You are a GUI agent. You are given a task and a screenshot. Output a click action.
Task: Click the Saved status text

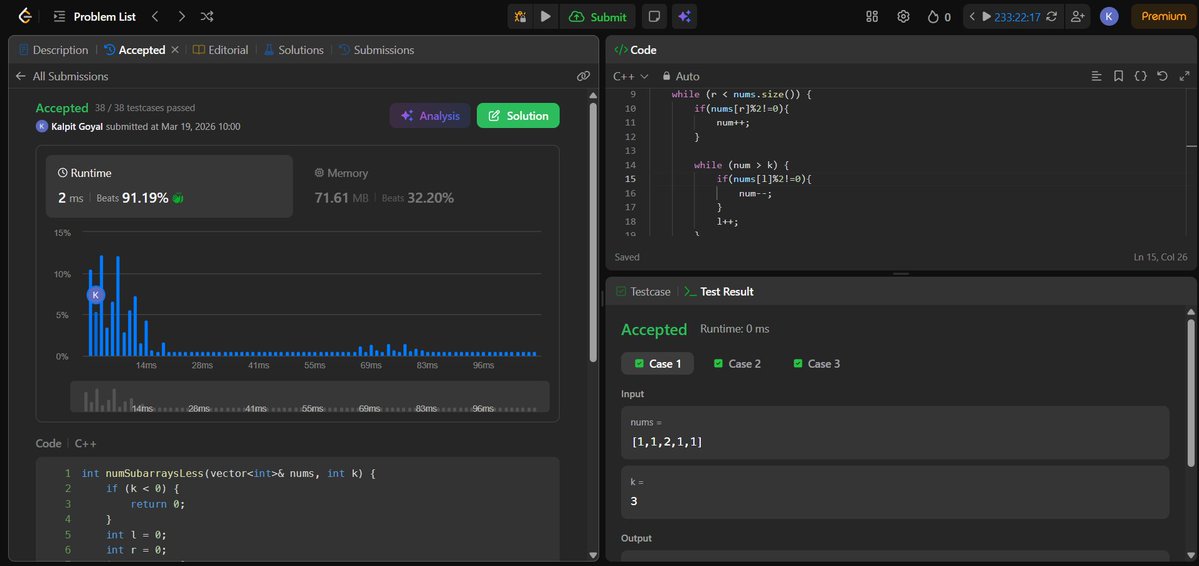click(627, 257)
